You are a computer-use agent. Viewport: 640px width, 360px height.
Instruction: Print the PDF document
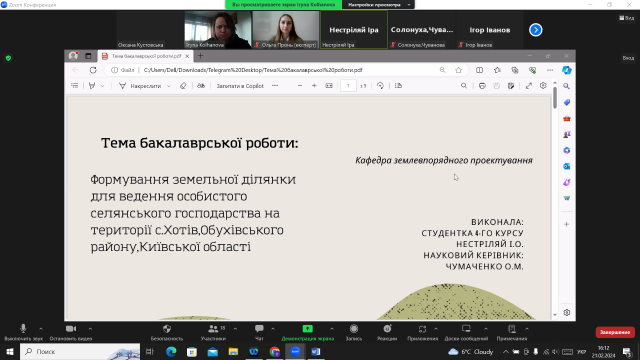482,86
